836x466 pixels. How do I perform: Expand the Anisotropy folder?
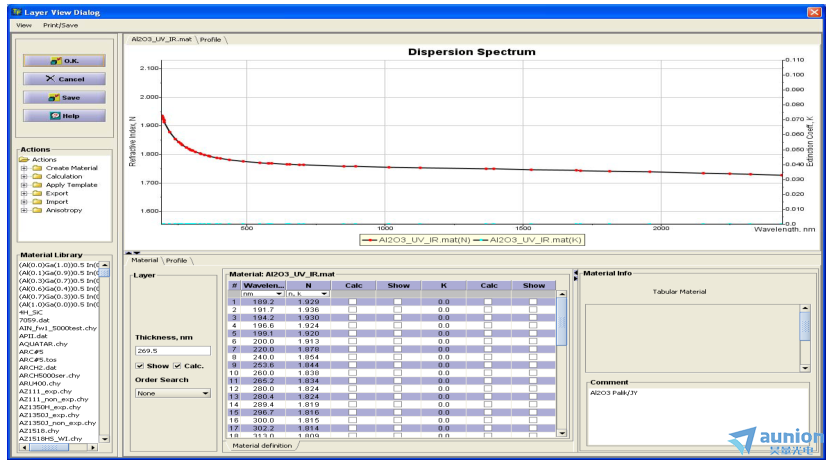point(24,210)
